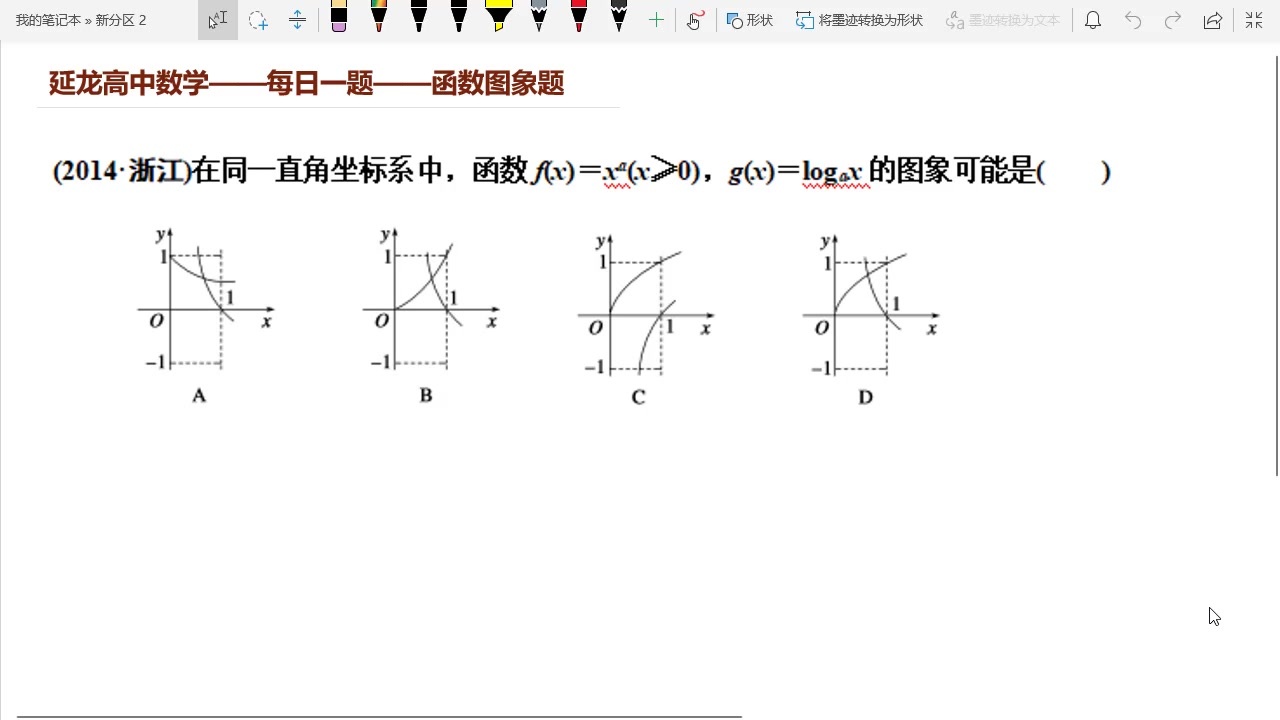This screenshot has width=1280, height=720.
Task: Choose the insert/remove space tool
Action: click(297, 20)
